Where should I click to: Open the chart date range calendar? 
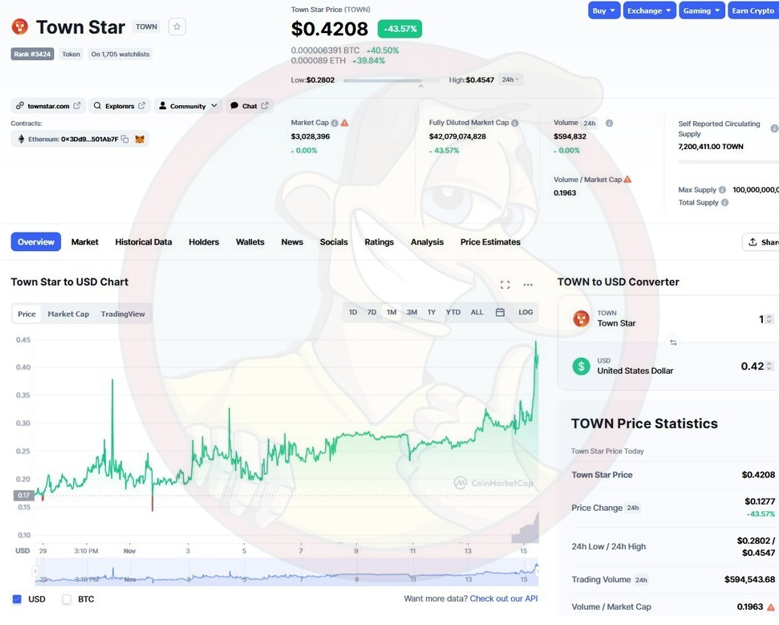tap(500, 312)
